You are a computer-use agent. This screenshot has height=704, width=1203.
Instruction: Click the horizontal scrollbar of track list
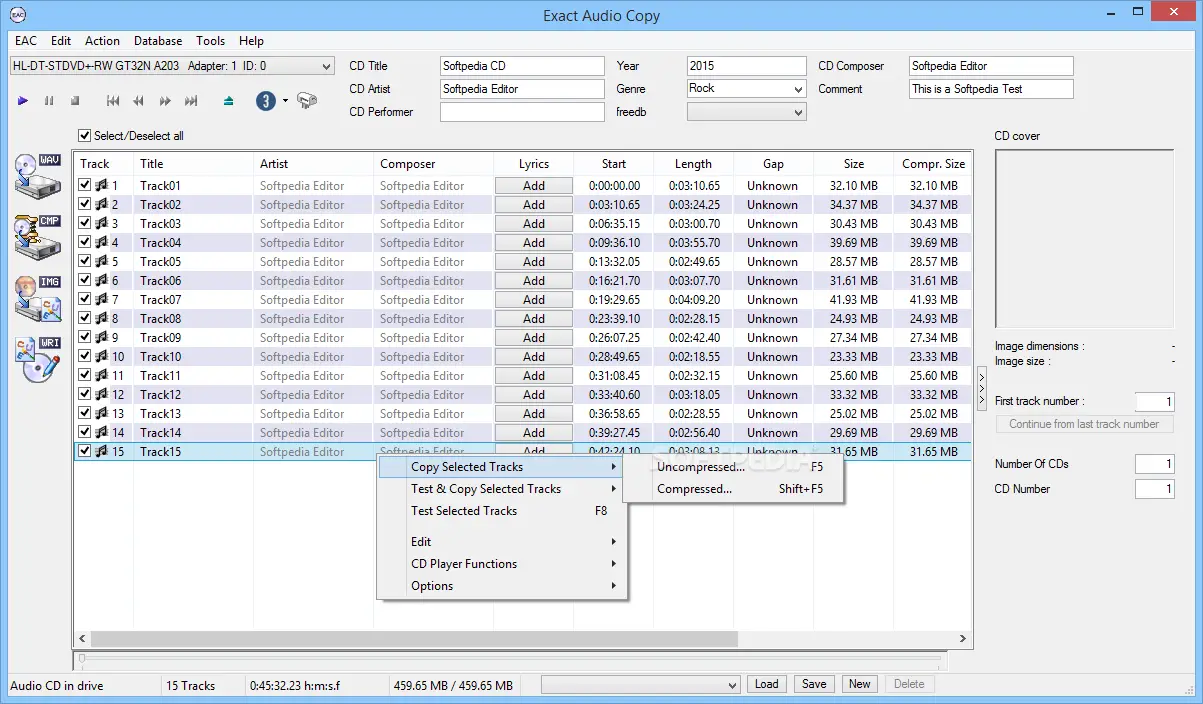(x=414, y=639)
